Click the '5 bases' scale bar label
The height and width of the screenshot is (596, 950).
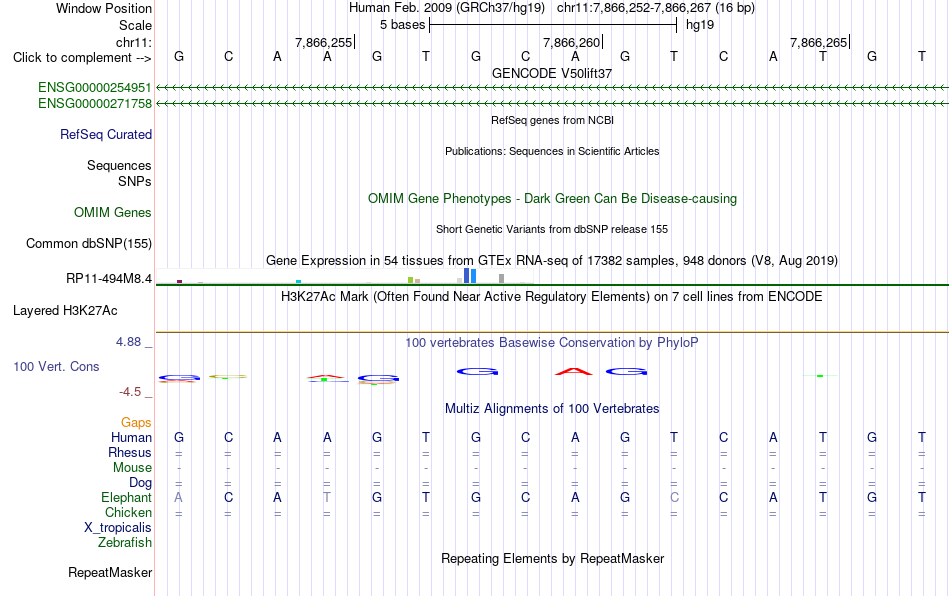coord(402,25)
